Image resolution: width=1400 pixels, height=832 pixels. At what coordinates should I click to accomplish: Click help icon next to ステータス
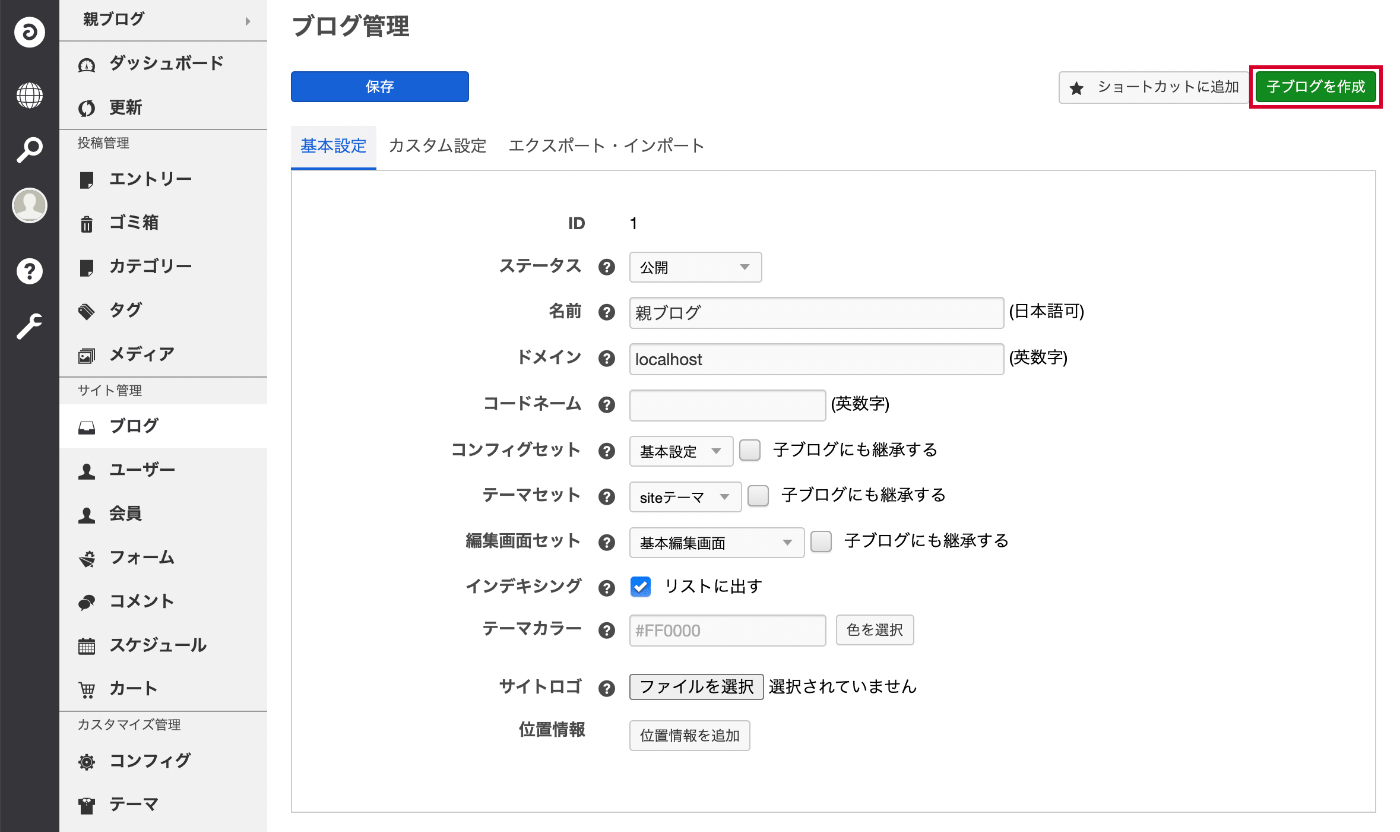605,267
